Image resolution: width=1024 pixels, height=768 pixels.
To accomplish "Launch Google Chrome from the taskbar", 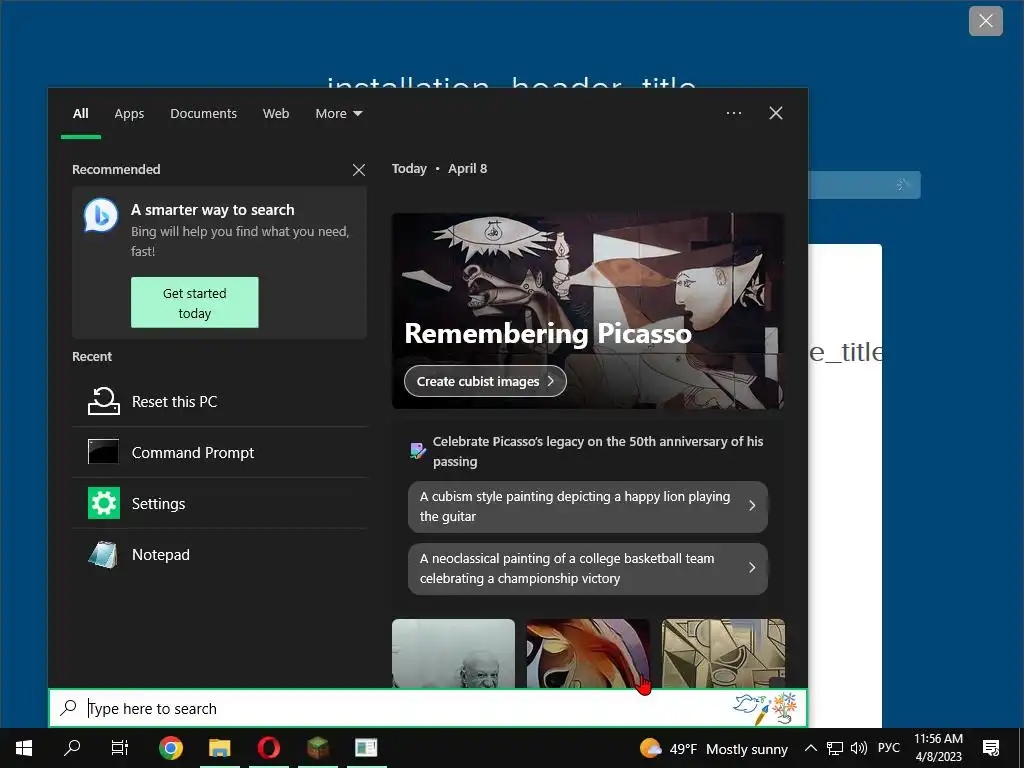I will click(170, 748).
